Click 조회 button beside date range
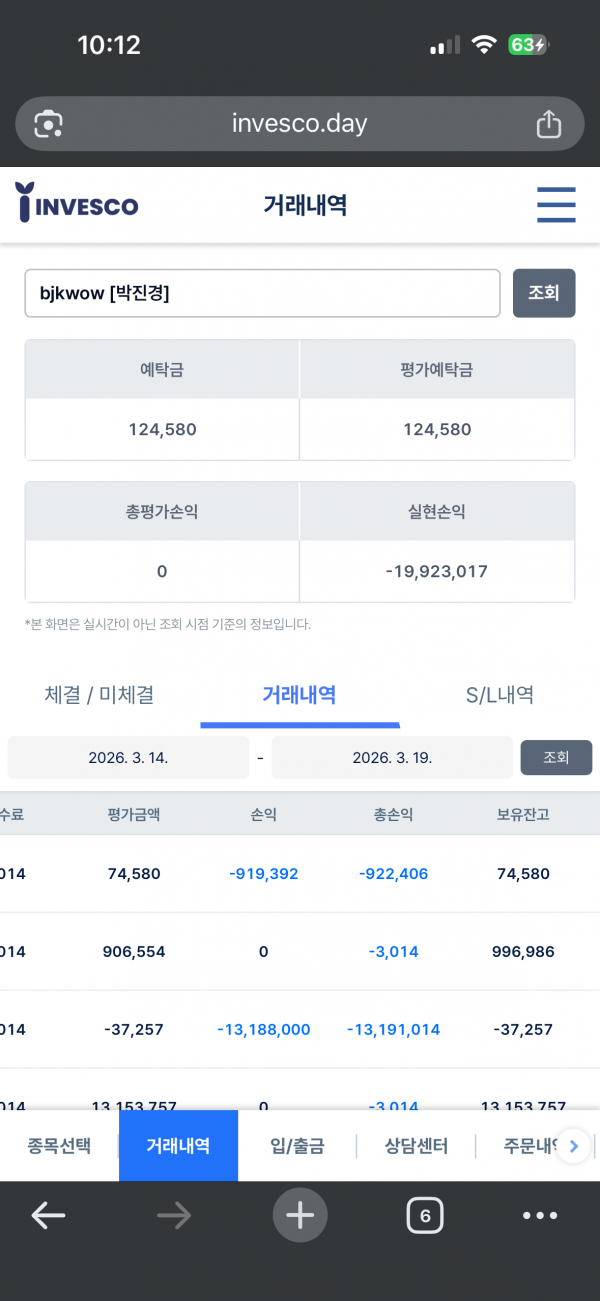The height and width of the screenshot is (1301, 600). pos(556,757)
